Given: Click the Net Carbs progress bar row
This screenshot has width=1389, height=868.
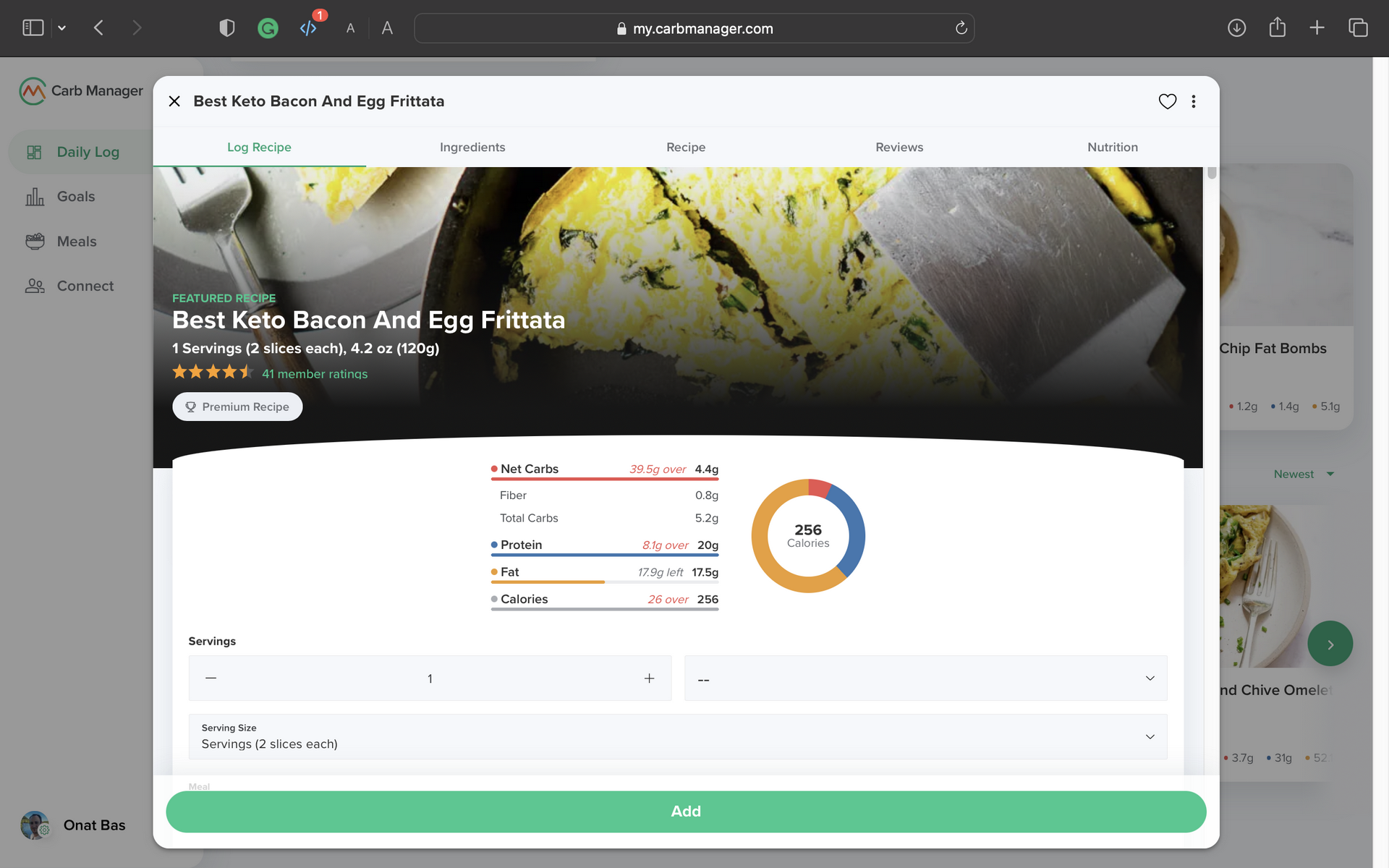Looking at the screenshot, I should (x=605, y=471).
